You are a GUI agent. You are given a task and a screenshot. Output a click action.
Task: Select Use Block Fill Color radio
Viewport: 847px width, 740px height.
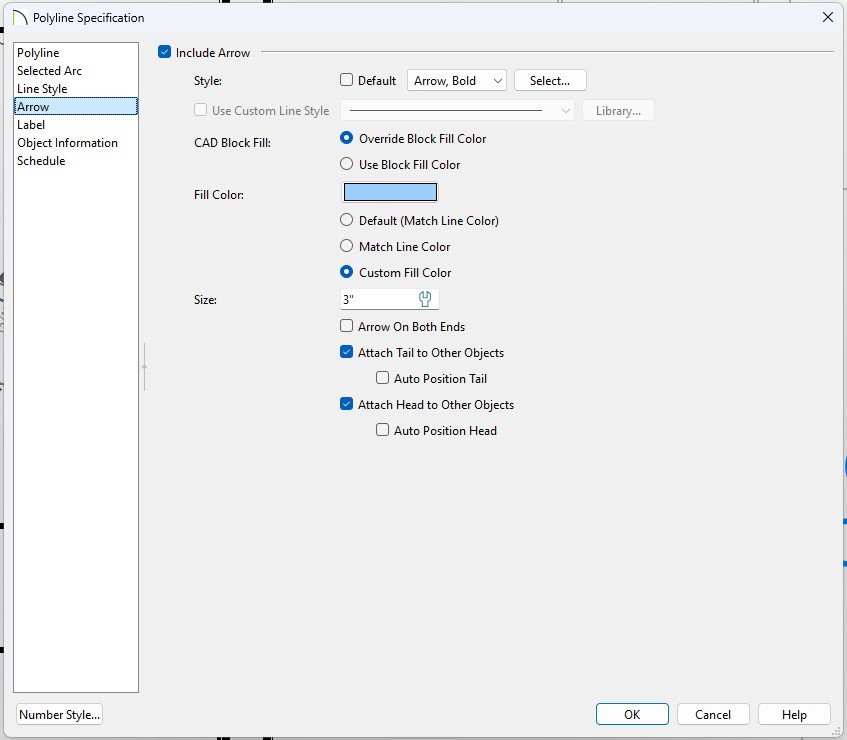click(x=347, y=165)
